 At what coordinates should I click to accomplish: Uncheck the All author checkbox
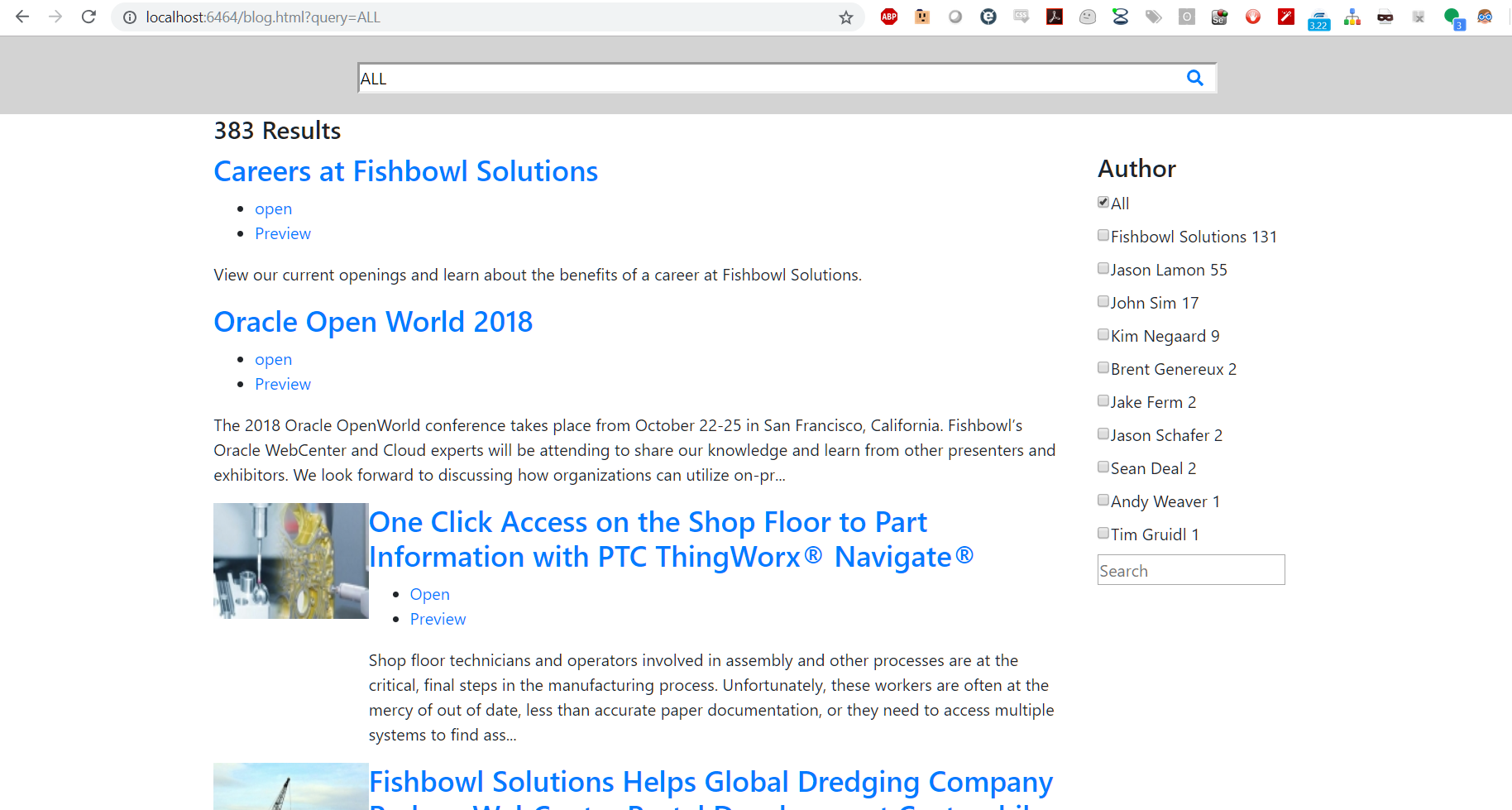[x=1103, y=202]
